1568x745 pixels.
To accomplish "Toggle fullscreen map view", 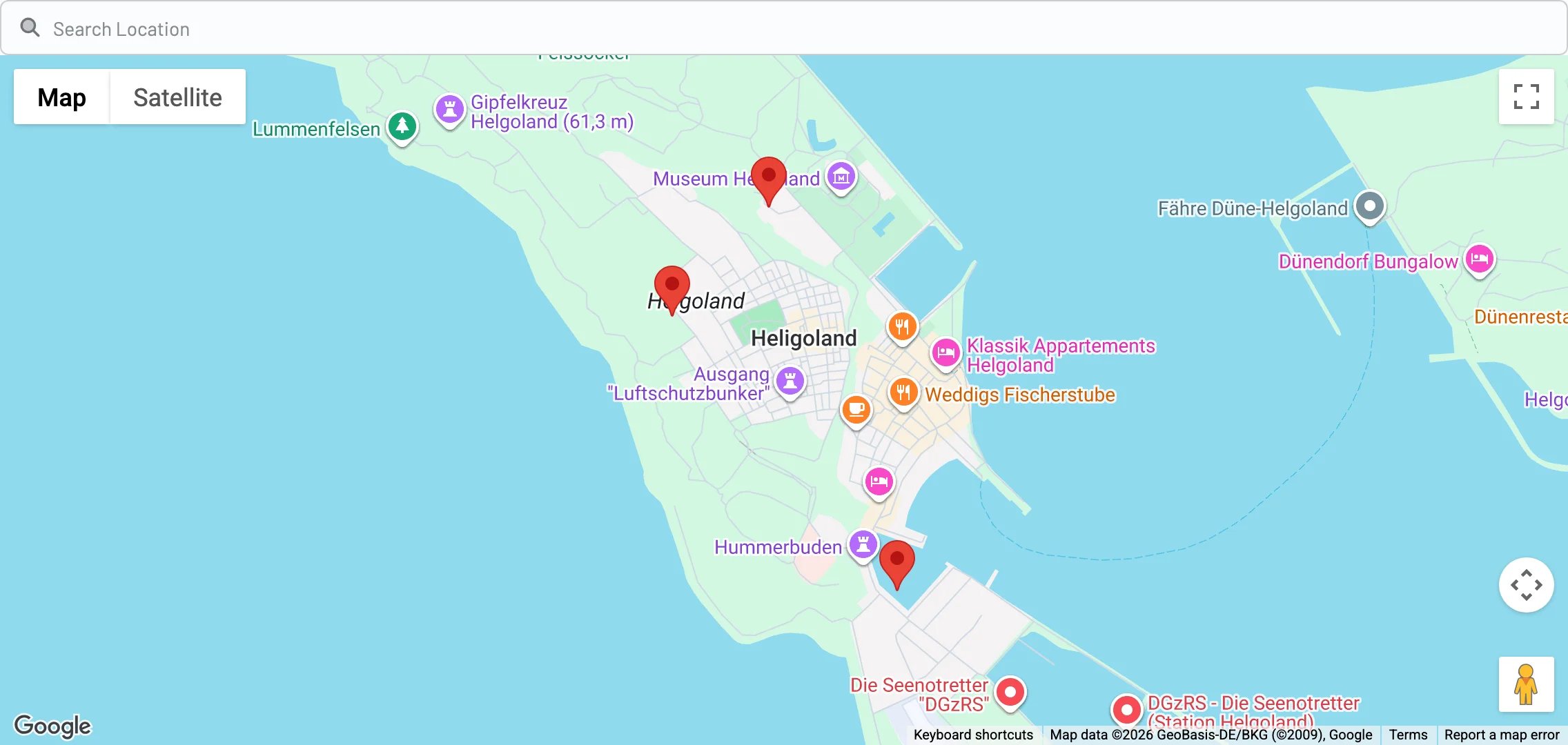I will pyautogui.click(x=1526, y=97).
